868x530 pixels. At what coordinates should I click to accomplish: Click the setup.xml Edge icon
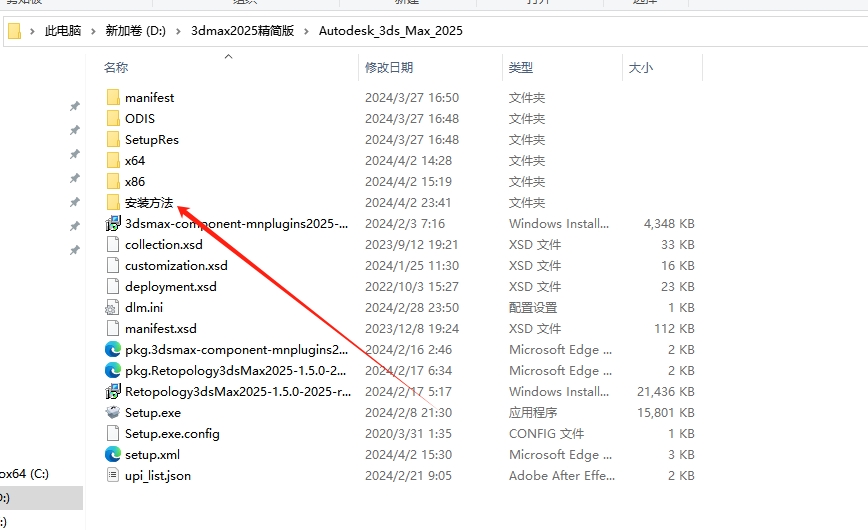point(113,455)
